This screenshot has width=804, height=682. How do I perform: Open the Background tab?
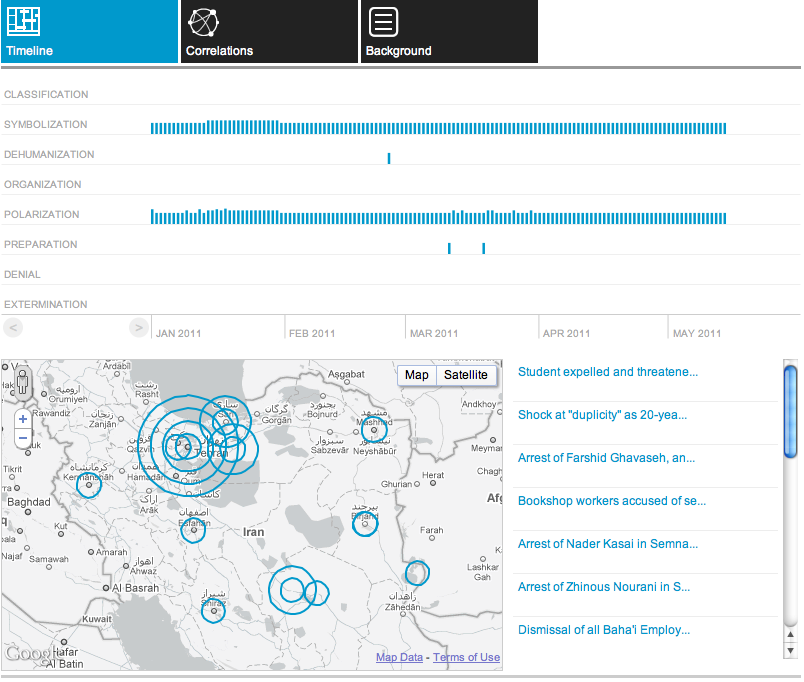pyautogui.click(x=449, y=32)
